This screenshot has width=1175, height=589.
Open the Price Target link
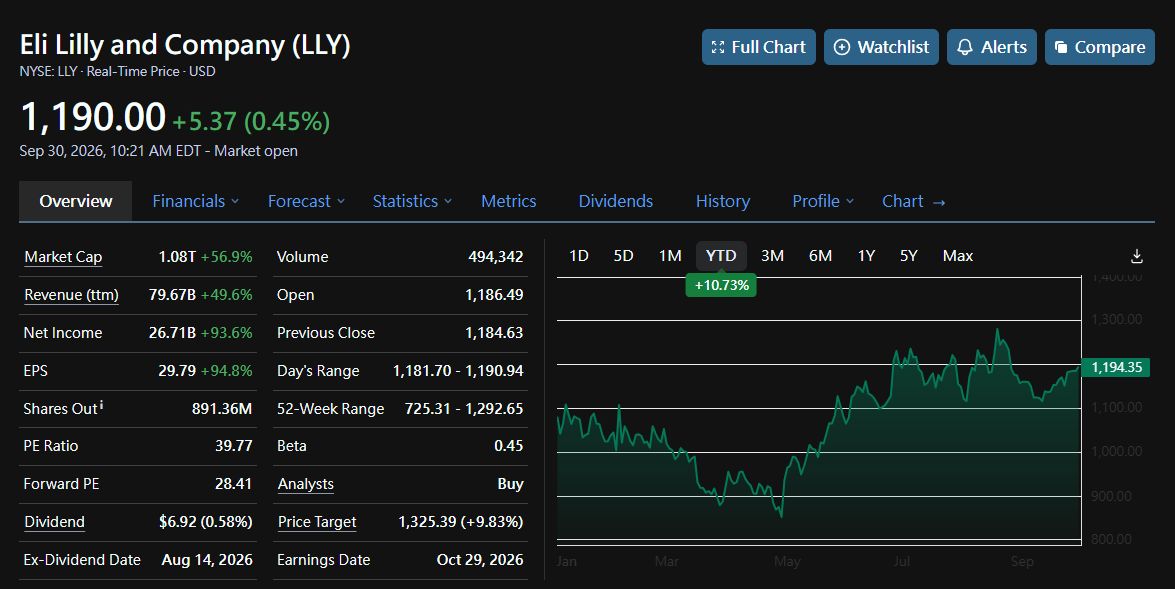(317, 522)
